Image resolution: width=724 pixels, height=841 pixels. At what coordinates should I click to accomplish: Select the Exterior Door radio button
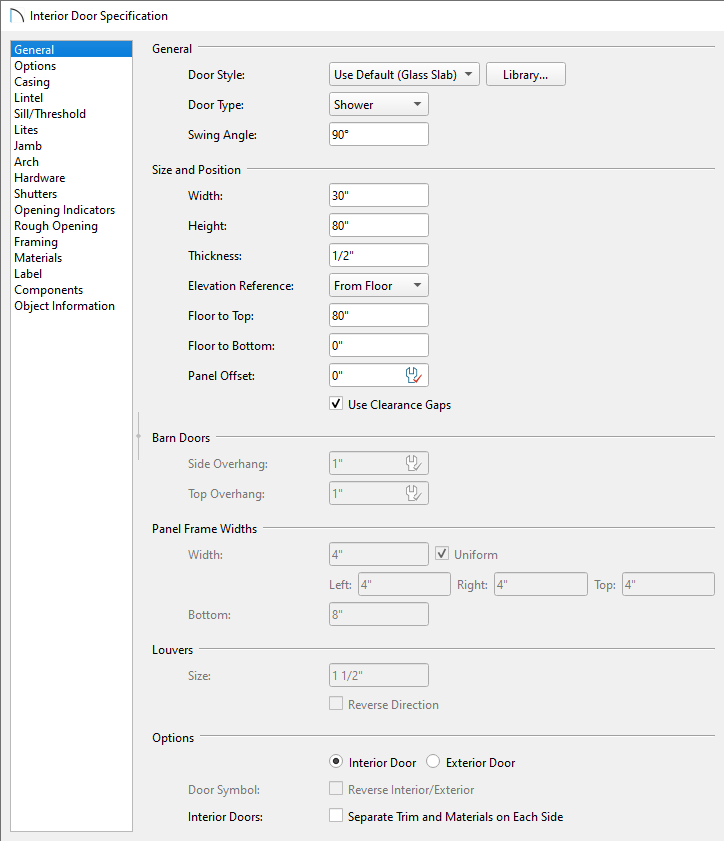click(x=433, y=762)
